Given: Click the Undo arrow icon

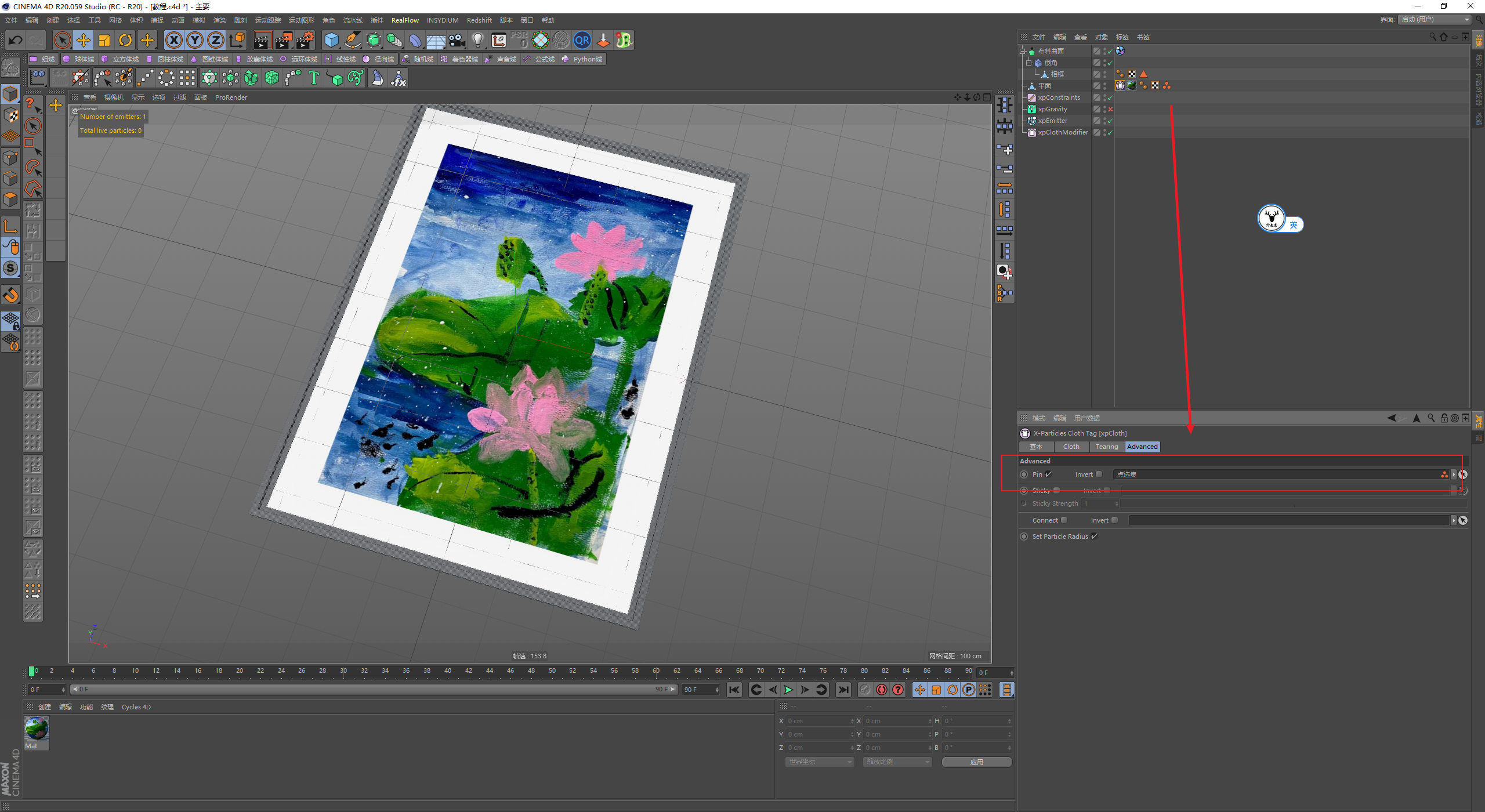Looking at the screenshot, I should [x=16, y=40].
